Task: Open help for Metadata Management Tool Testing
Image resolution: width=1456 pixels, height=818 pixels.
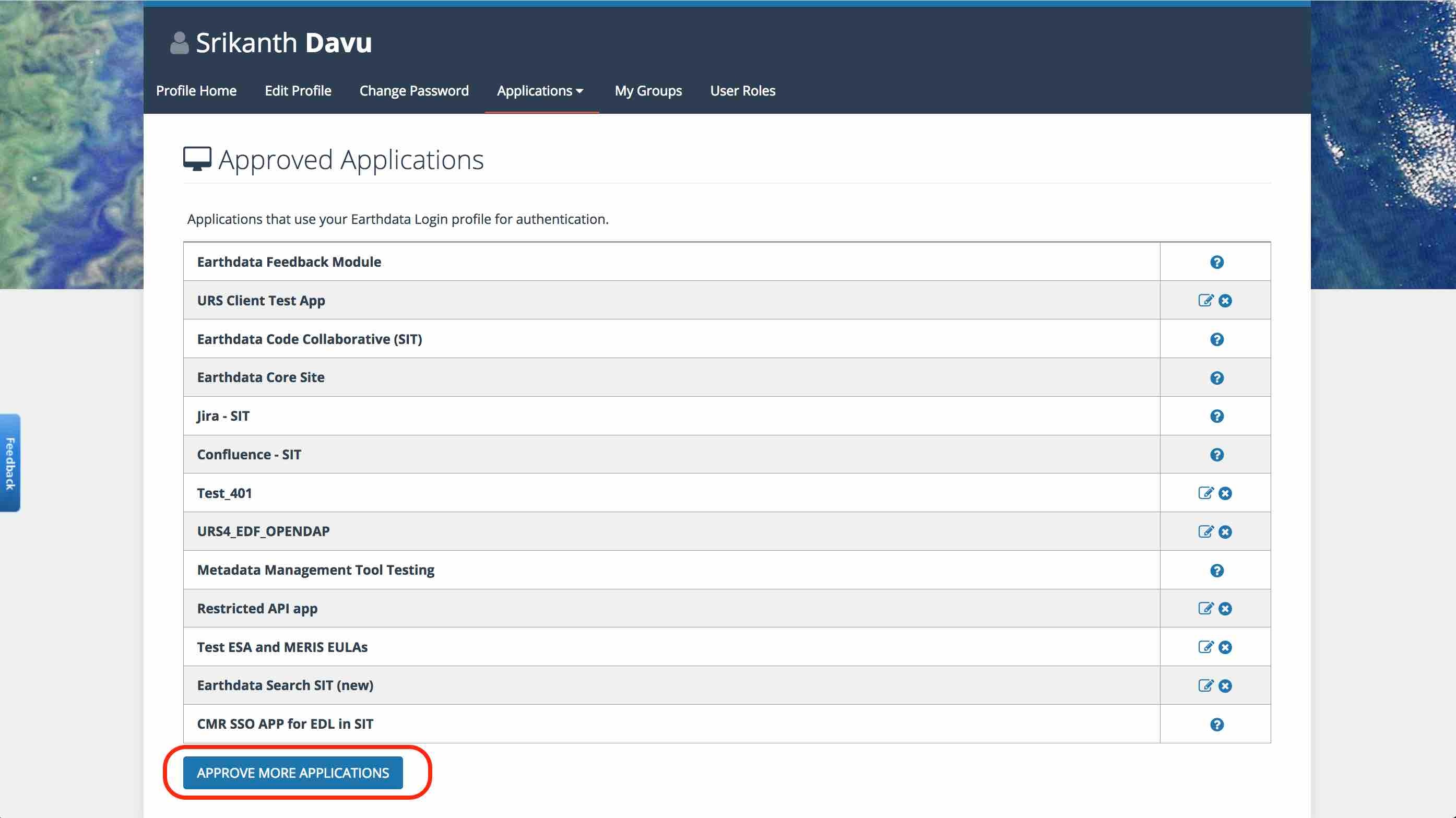Action: (1216, 571)
